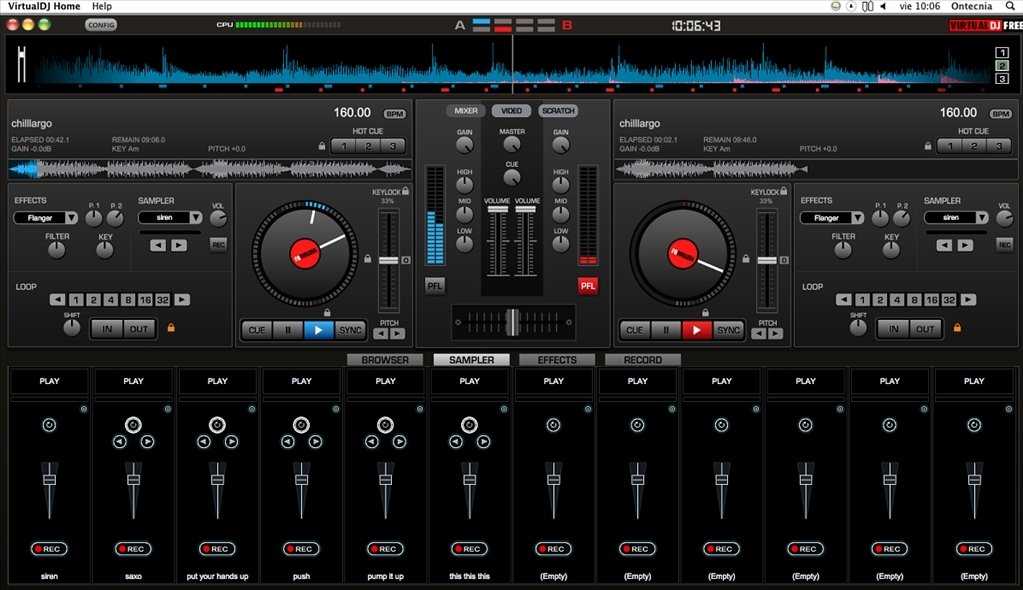Click left deck sampler REC button
Image resolution: width=1023 pixels, height=590 pixels.
[x=219, y=244]
